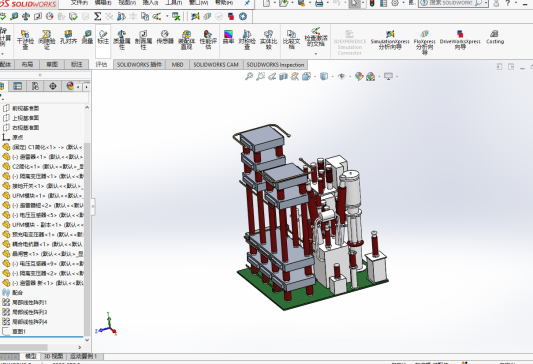Switch to the MBD ribbon tab

(177, 64)
